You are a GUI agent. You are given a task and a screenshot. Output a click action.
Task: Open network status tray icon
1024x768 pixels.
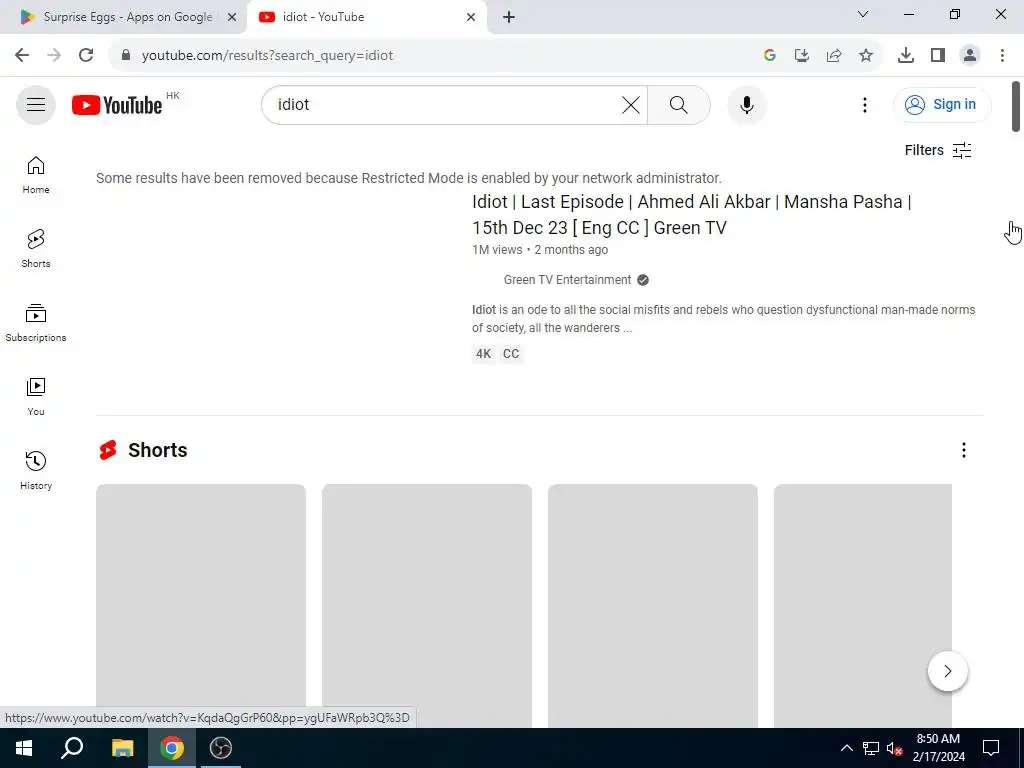[x=871, y=748]
